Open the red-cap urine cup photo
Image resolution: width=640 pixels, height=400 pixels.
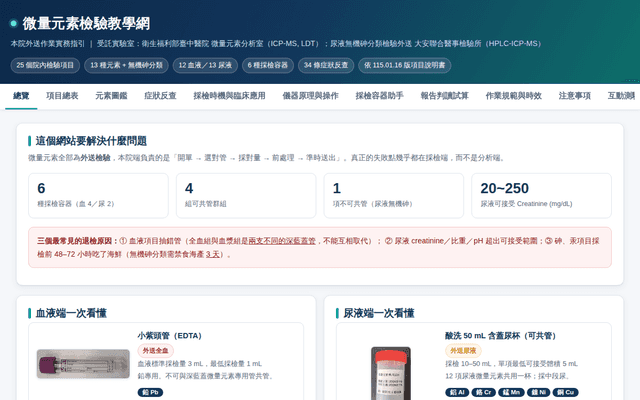391,373
